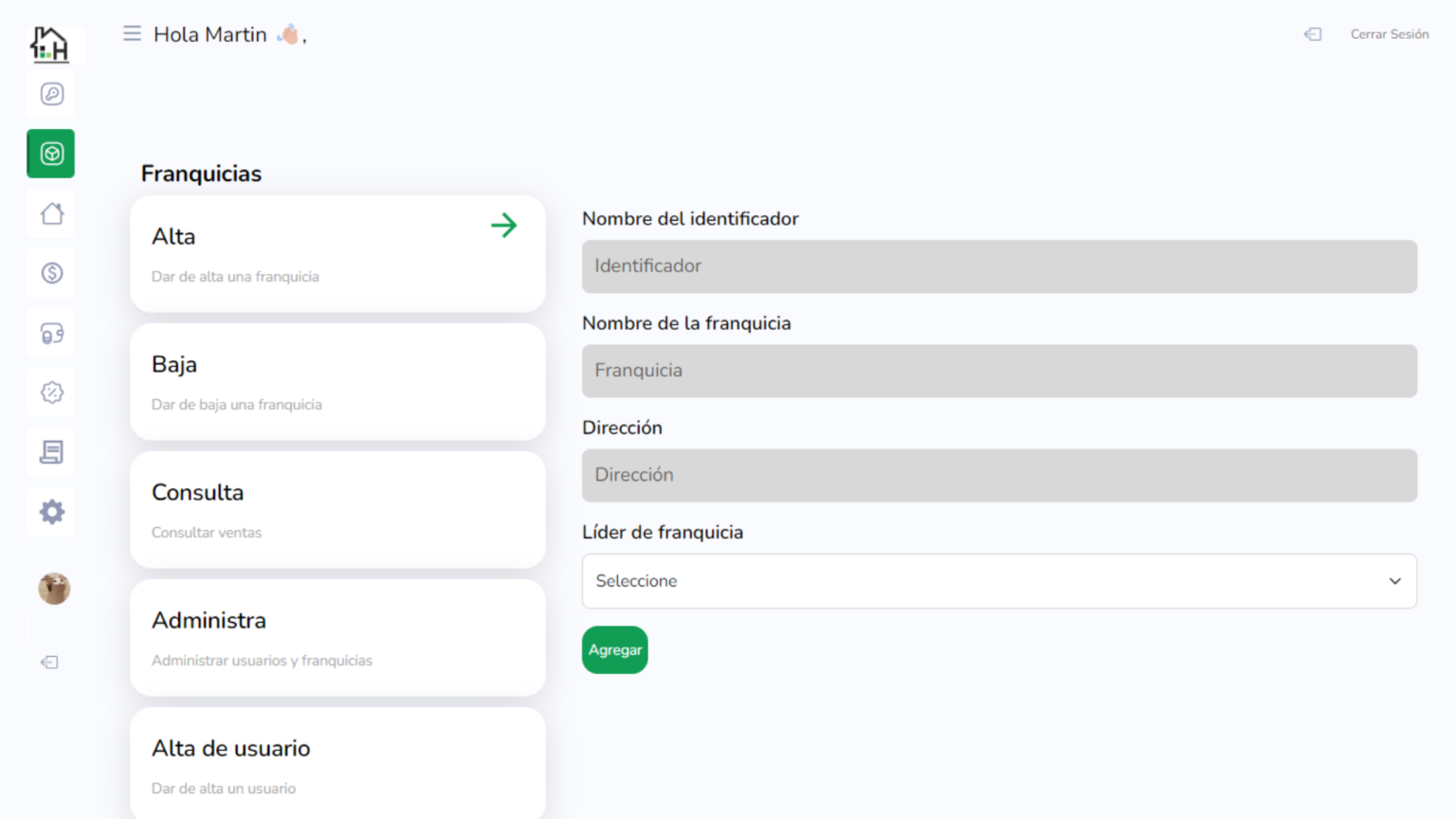
Task: Open settings gear in the sidebar
Action: pos(52,512)
